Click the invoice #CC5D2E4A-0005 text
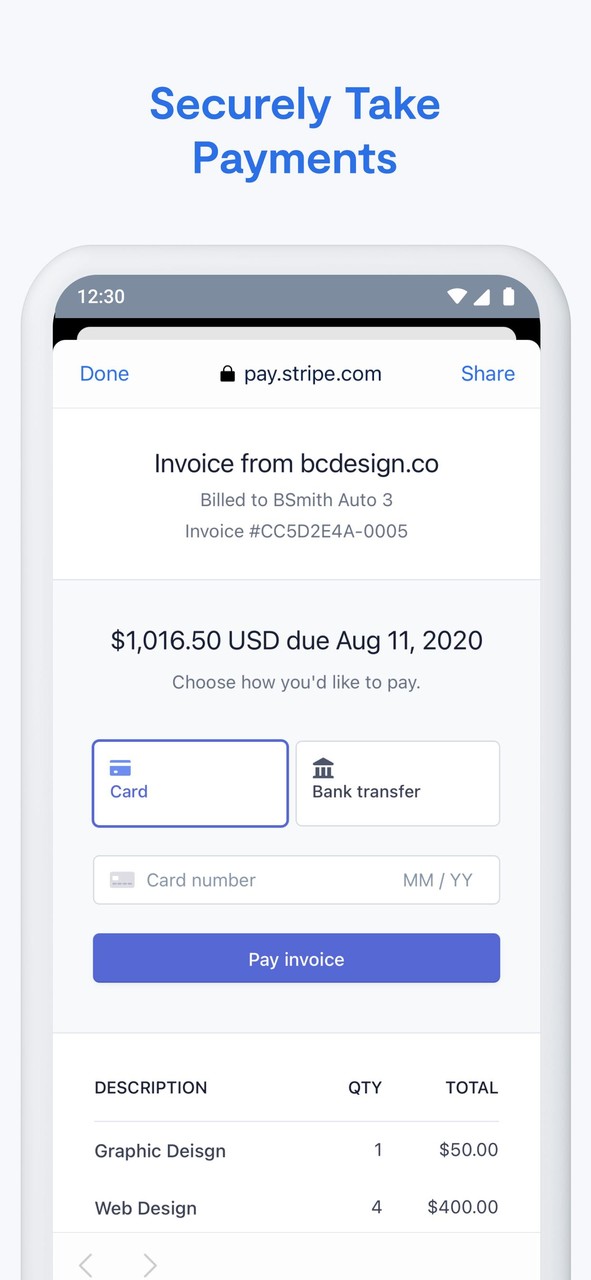This screenshot has height=1280, width=591. click(295, 531)
